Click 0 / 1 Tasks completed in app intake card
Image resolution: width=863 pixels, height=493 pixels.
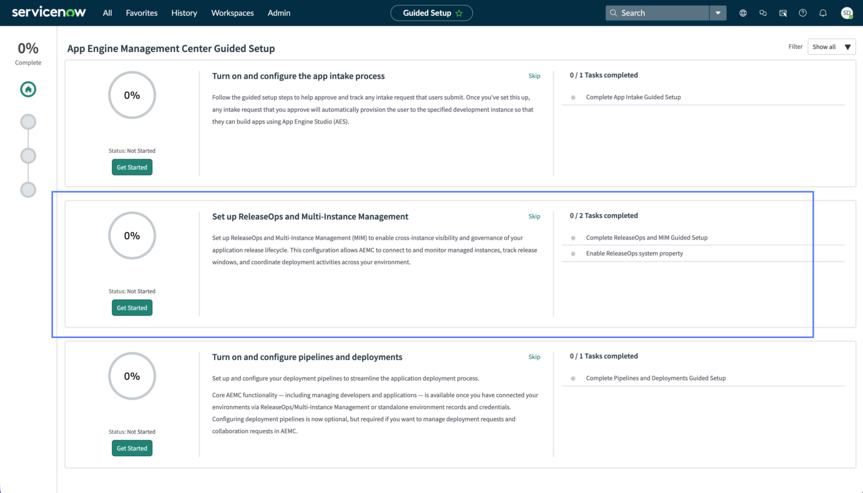pos(604,75)
